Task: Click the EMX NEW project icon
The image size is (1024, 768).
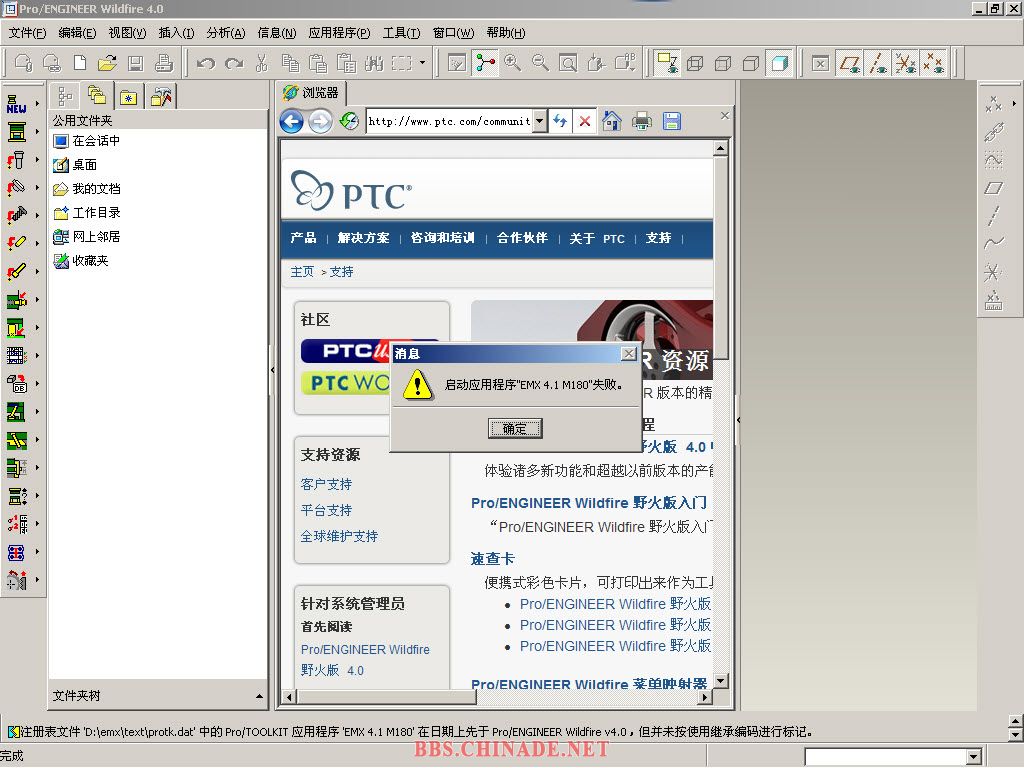Action: tap(16, 104)
